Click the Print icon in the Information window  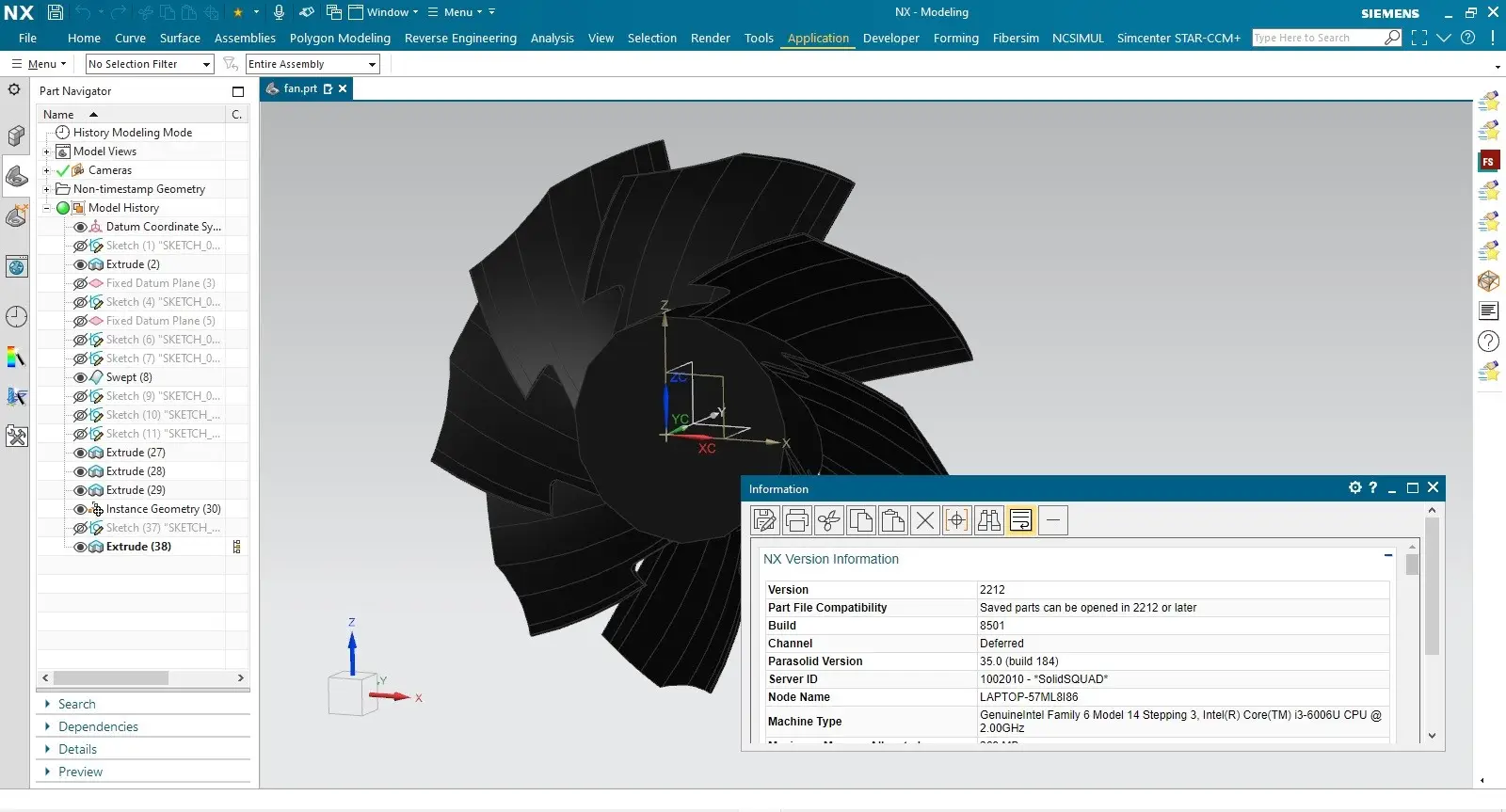tap(797, 520)
